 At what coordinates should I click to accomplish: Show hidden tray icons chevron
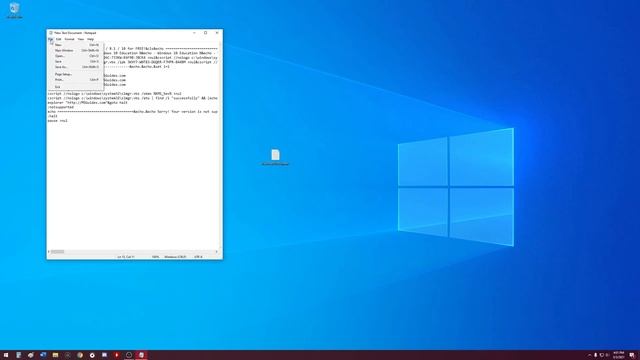[589, 355]
